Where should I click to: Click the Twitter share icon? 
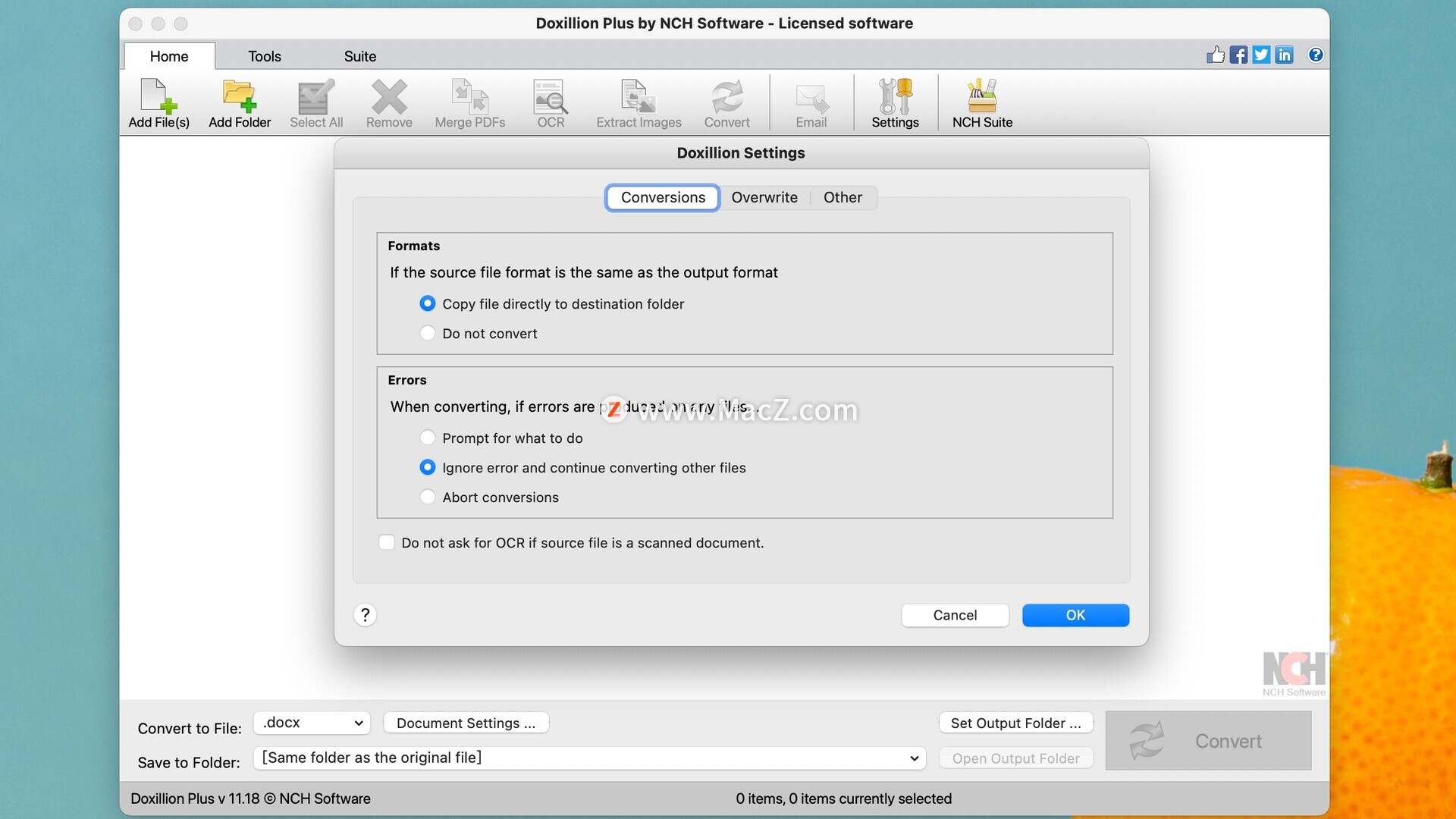click(1261, 55)
